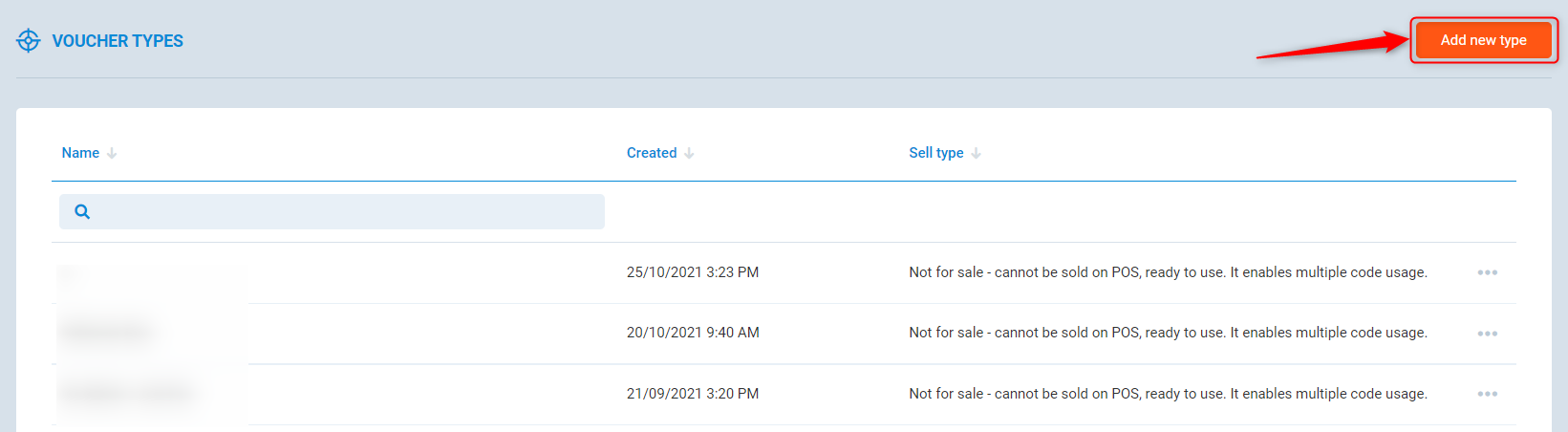The width and height of the screenshot is (1568, 432).
Task: Click the sell type text in the third row
Action: click(1168, 394)
